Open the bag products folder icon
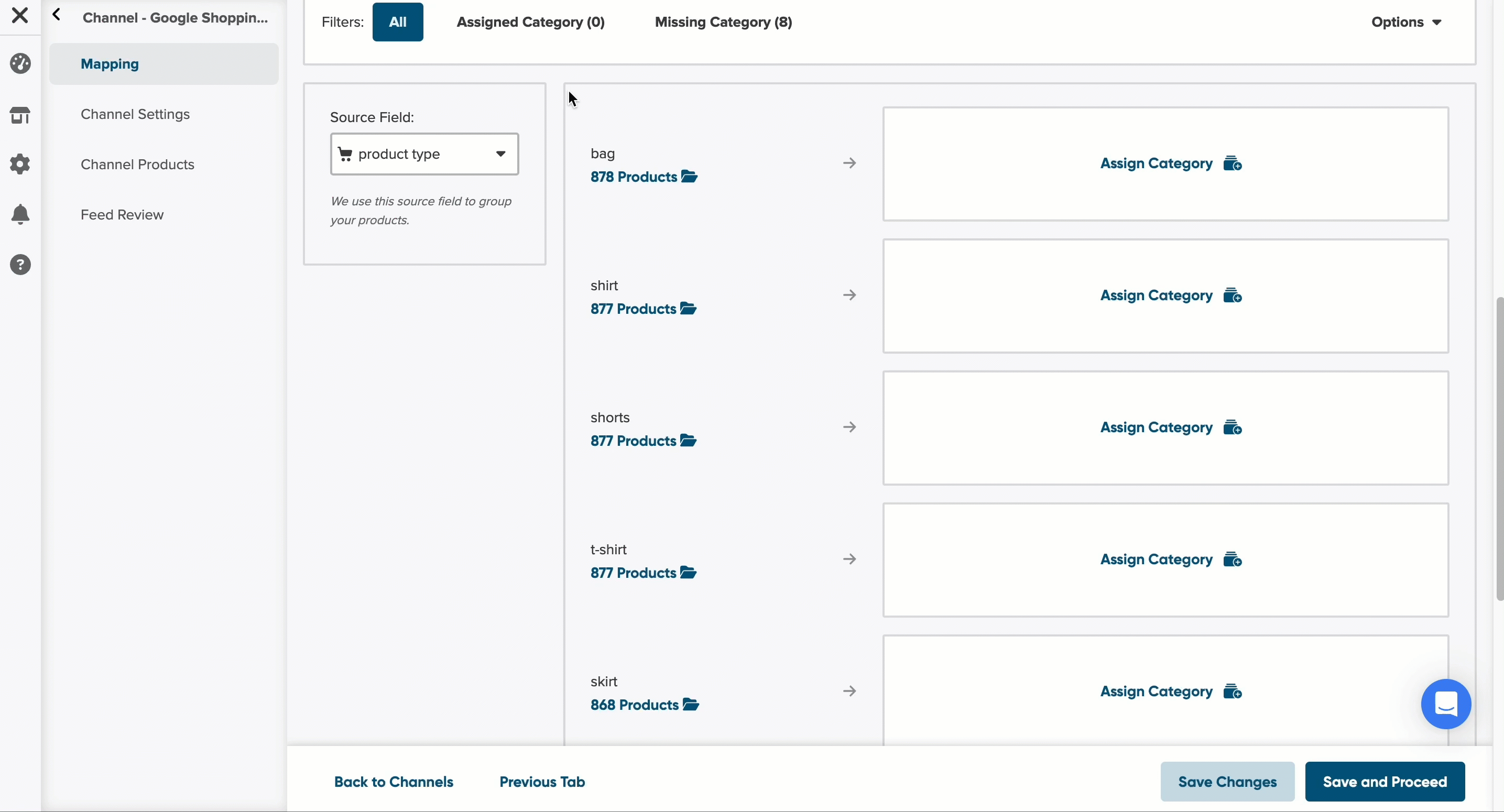This screenshot has width=1504, height=812. tap(690, 177)
